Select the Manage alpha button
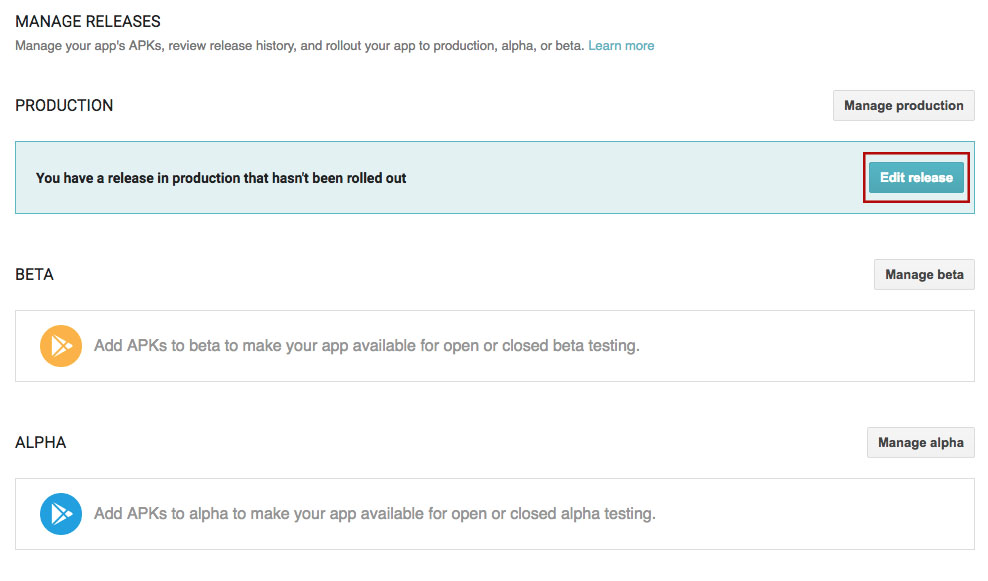The height and width of the screenshot is (581, 988). (x=920, y=443)
